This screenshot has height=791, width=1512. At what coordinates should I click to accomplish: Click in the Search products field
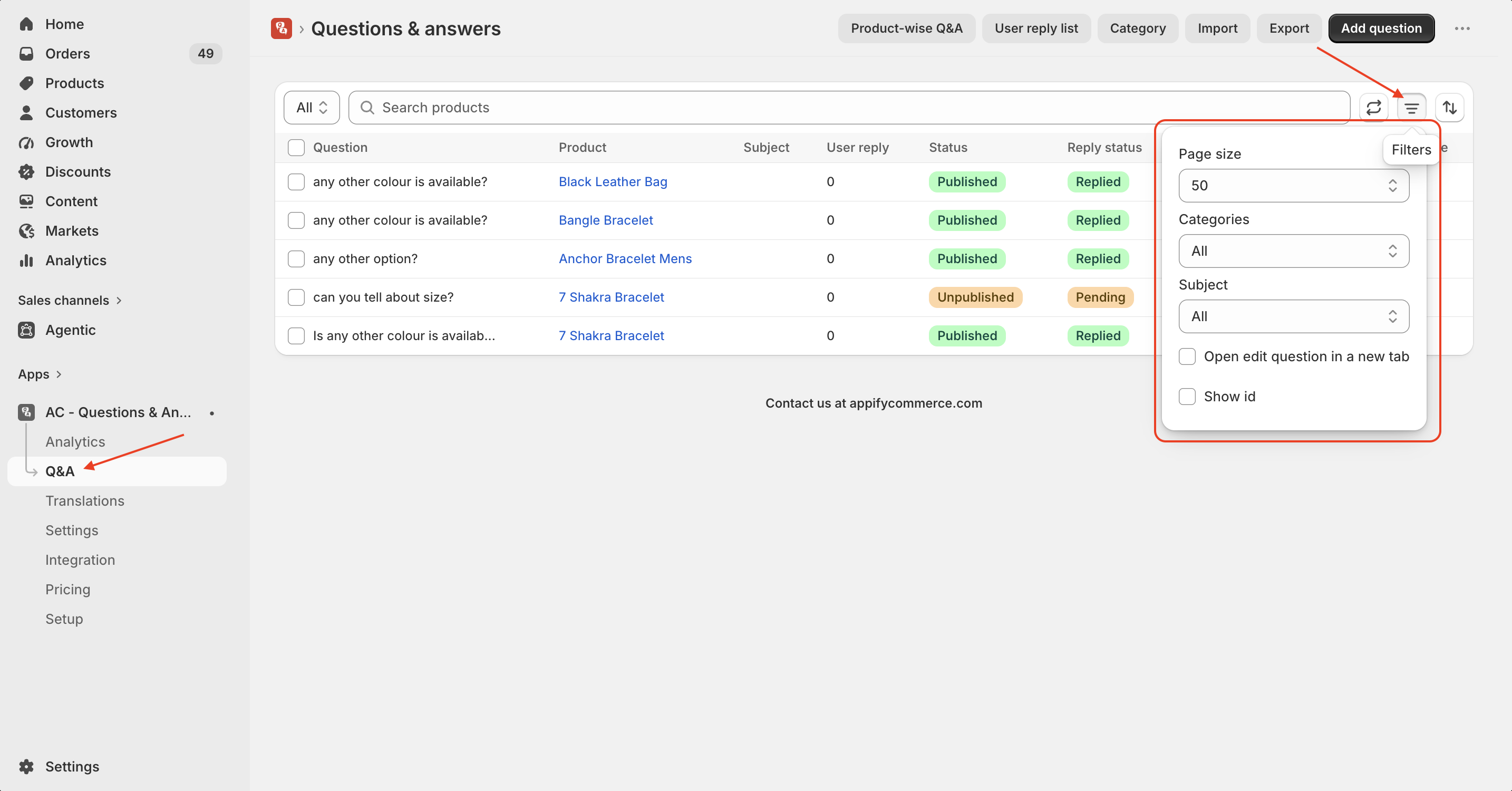(849, 108)
